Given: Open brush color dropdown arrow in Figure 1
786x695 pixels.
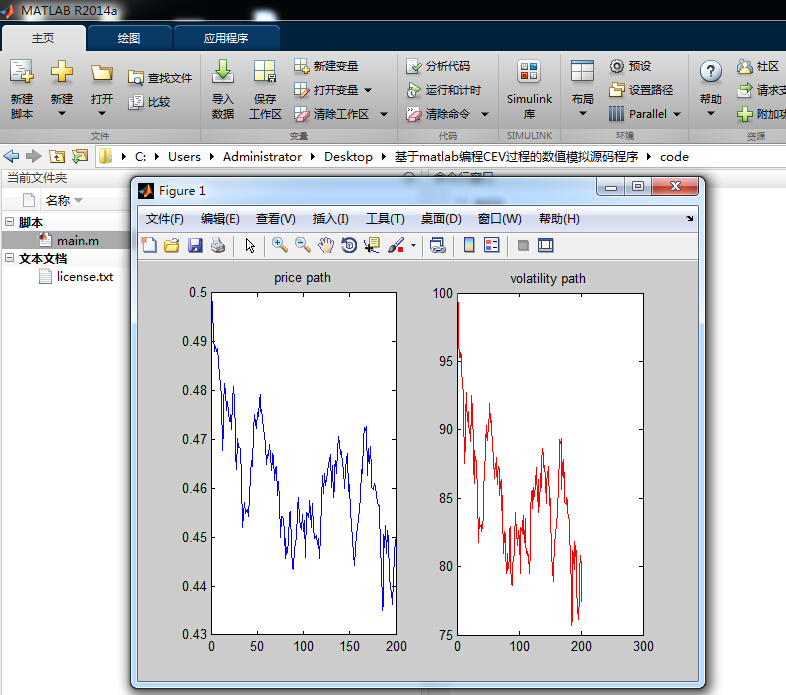Looking at the screenshot, I should tap(413, 246).
